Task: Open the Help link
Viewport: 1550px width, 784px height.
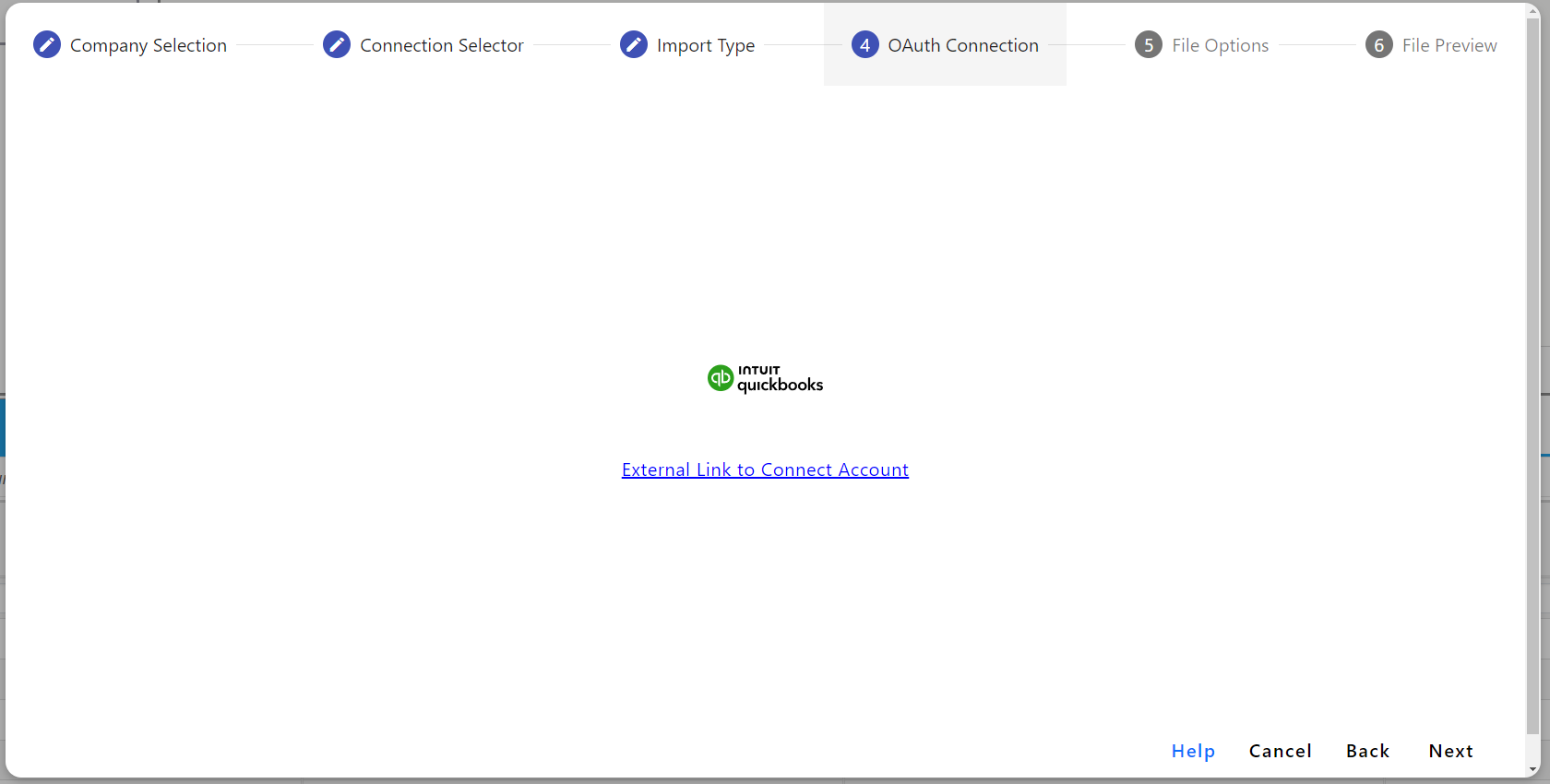Action: point(1193,751)
